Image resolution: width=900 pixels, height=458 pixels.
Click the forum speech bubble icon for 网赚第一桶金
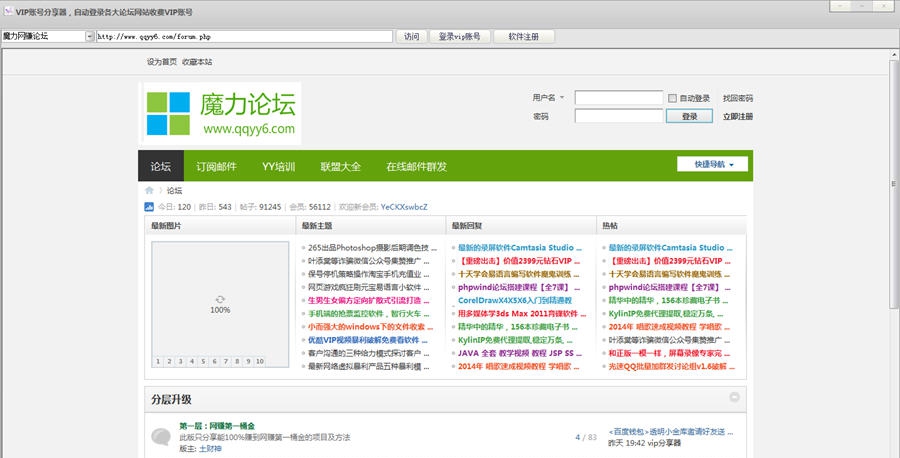[x=160, y=437]
